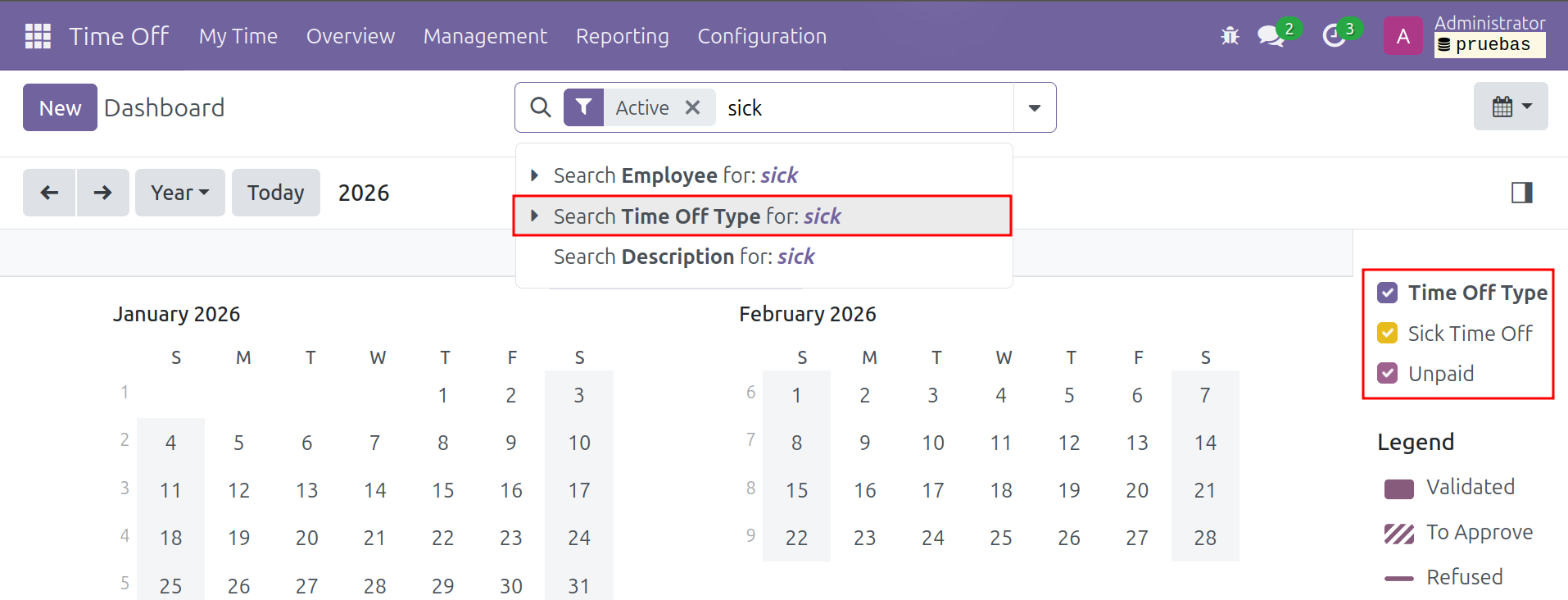This screenshot has width=1568, height=600.
Task: Click the Time Off app title
Action: click(119, 36)
